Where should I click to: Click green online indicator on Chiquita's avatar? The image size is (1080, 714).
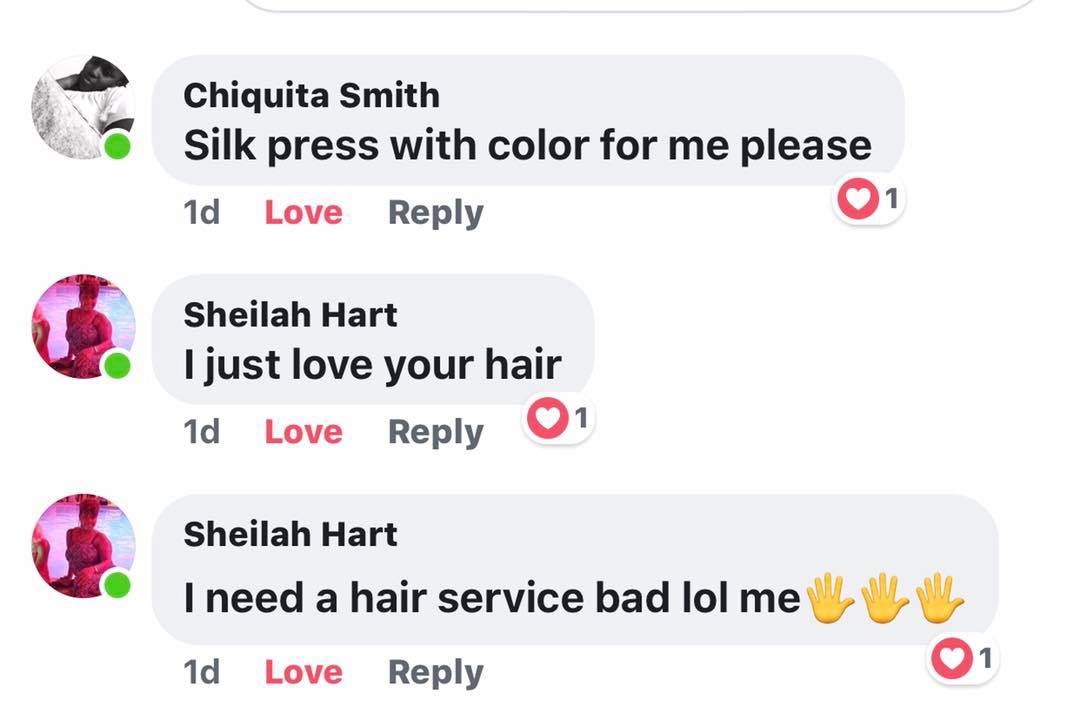point(117,146)
